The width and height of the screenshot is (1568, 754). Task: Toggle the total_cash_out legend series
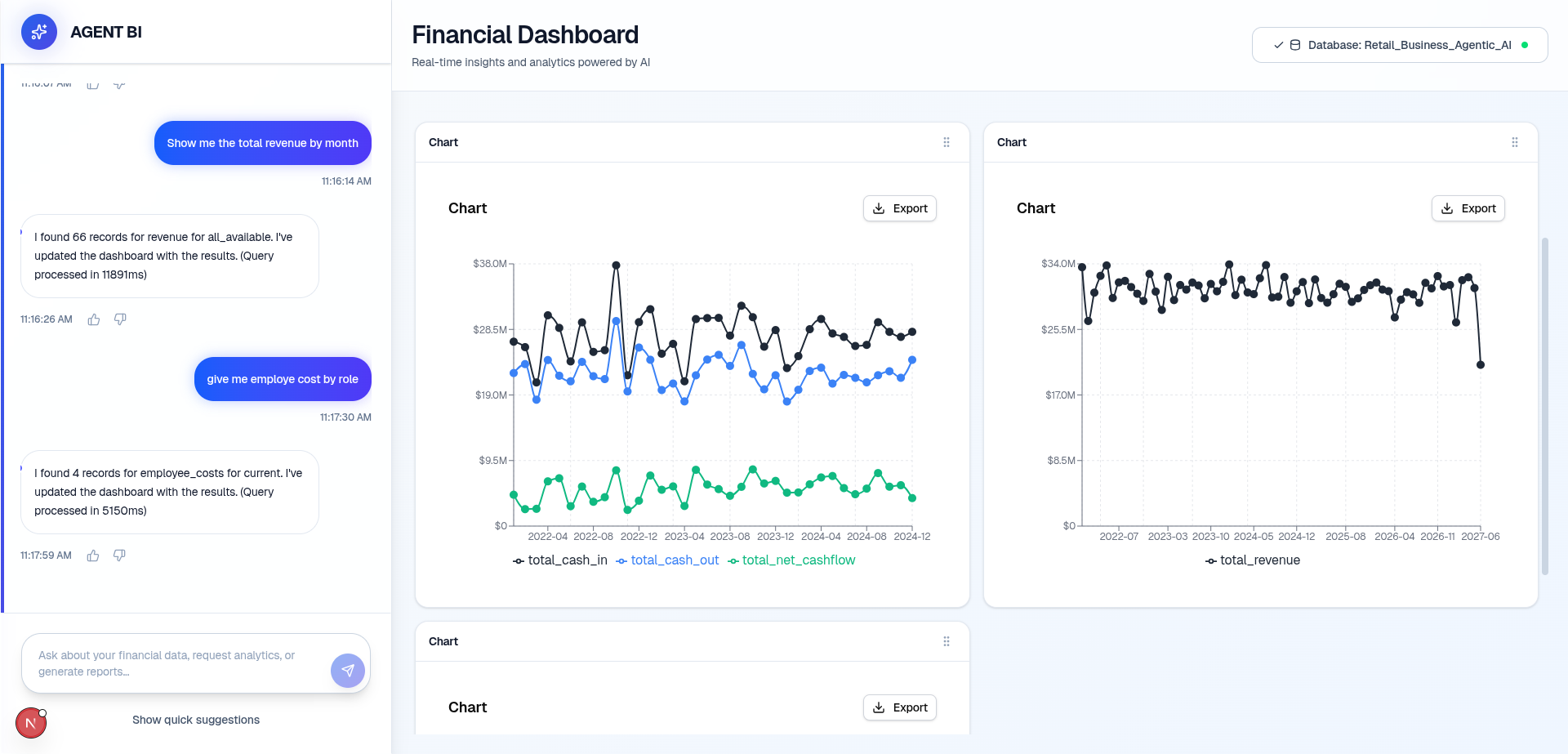pyautogui.click(x=667, y=560)
